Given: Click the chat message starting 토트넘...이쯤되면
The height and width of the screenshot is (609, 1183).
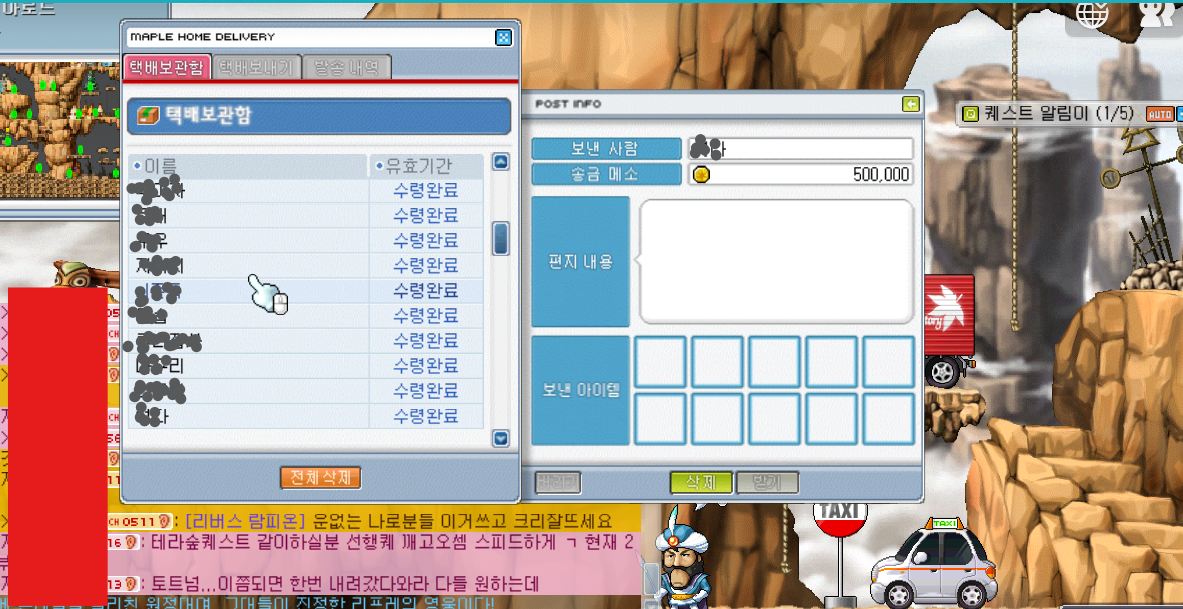Looking at the screenshot, I should (x=345, y=583).
